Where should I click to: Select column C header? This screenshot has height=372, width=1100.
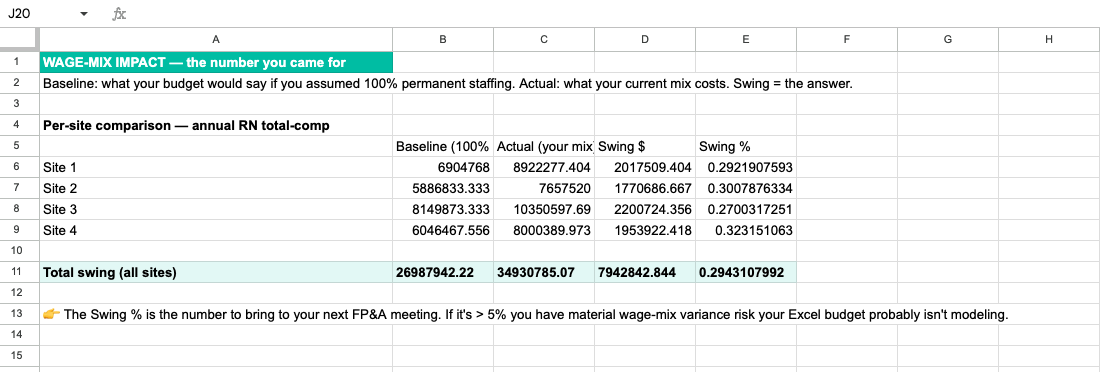(544, 40)
